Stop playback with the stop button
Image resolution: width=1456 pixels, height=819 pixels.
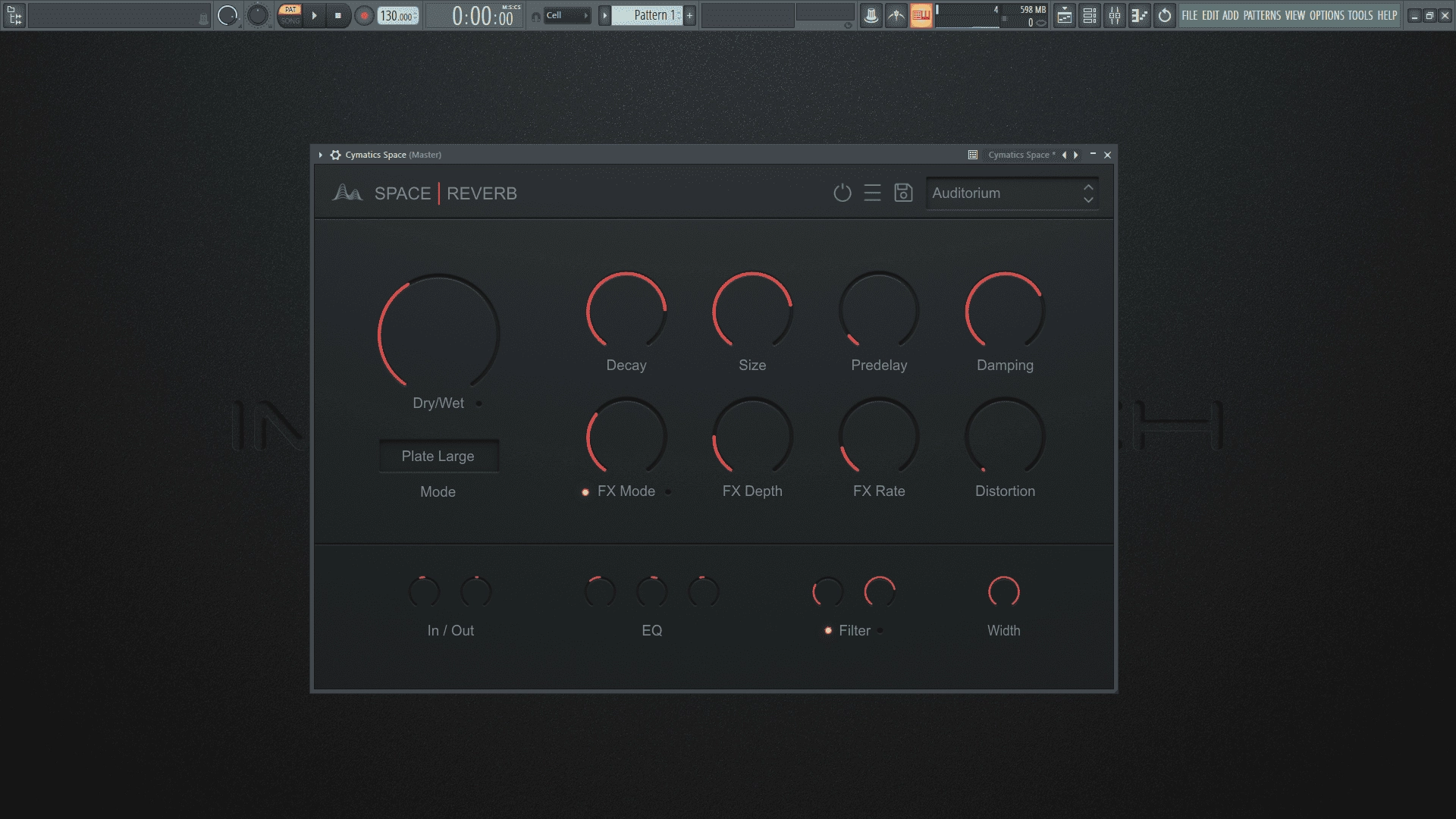click(x=338, y=15)
